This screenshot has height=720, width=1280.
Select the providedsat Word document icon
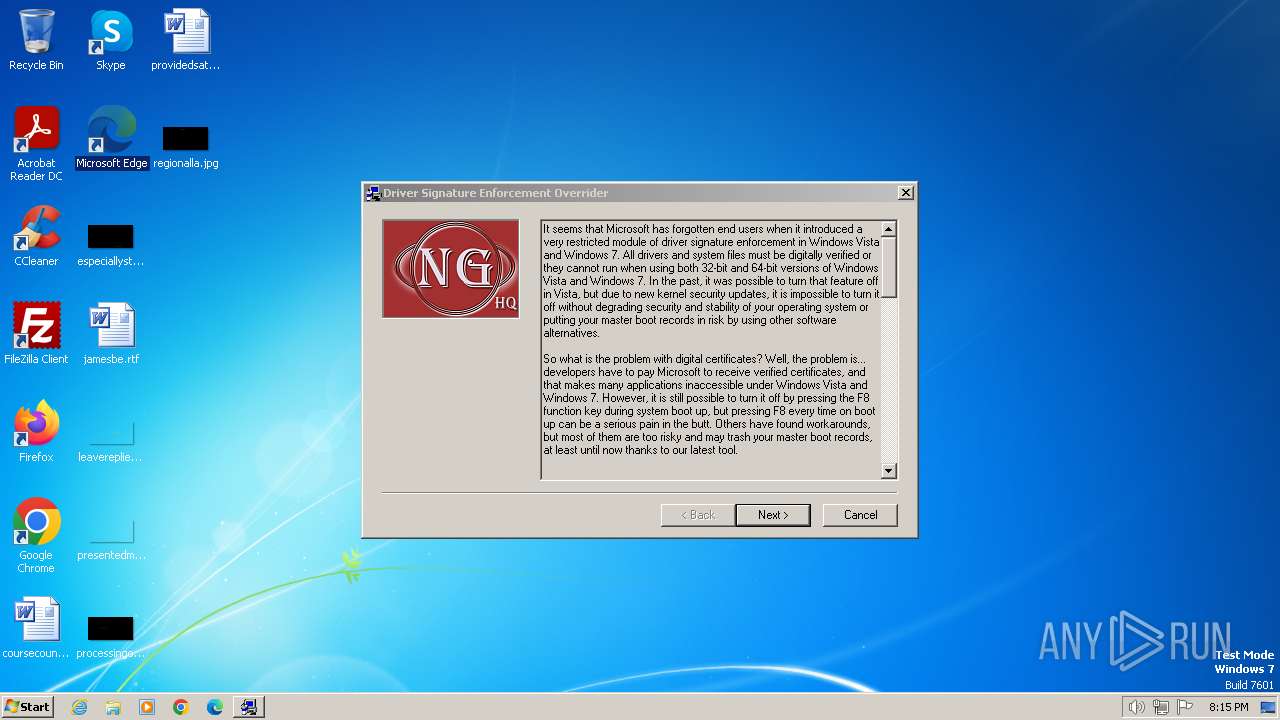(x=186, y=40)
